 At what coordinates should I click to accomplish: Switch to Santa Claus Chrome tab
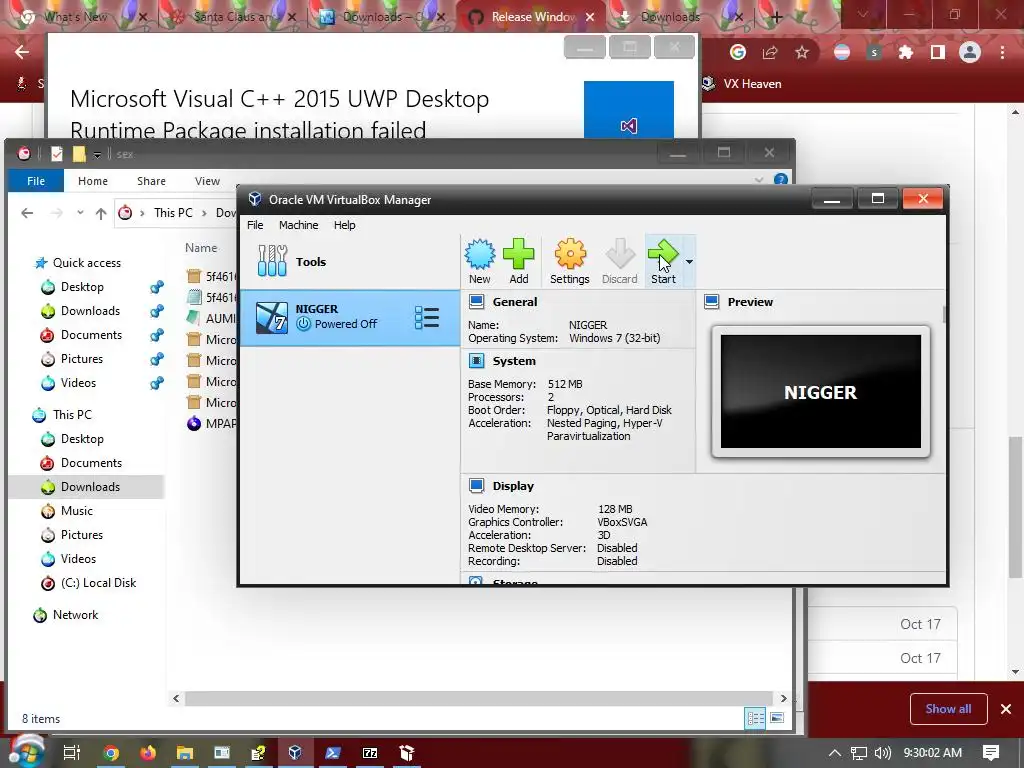tap(232, 17)
